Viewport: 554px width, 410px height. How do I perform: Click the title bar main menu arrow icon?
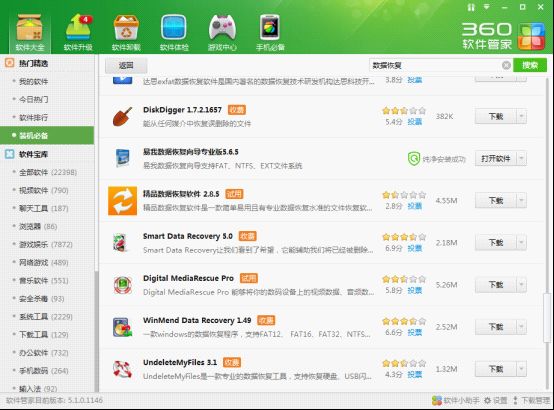tap(487, 7)
